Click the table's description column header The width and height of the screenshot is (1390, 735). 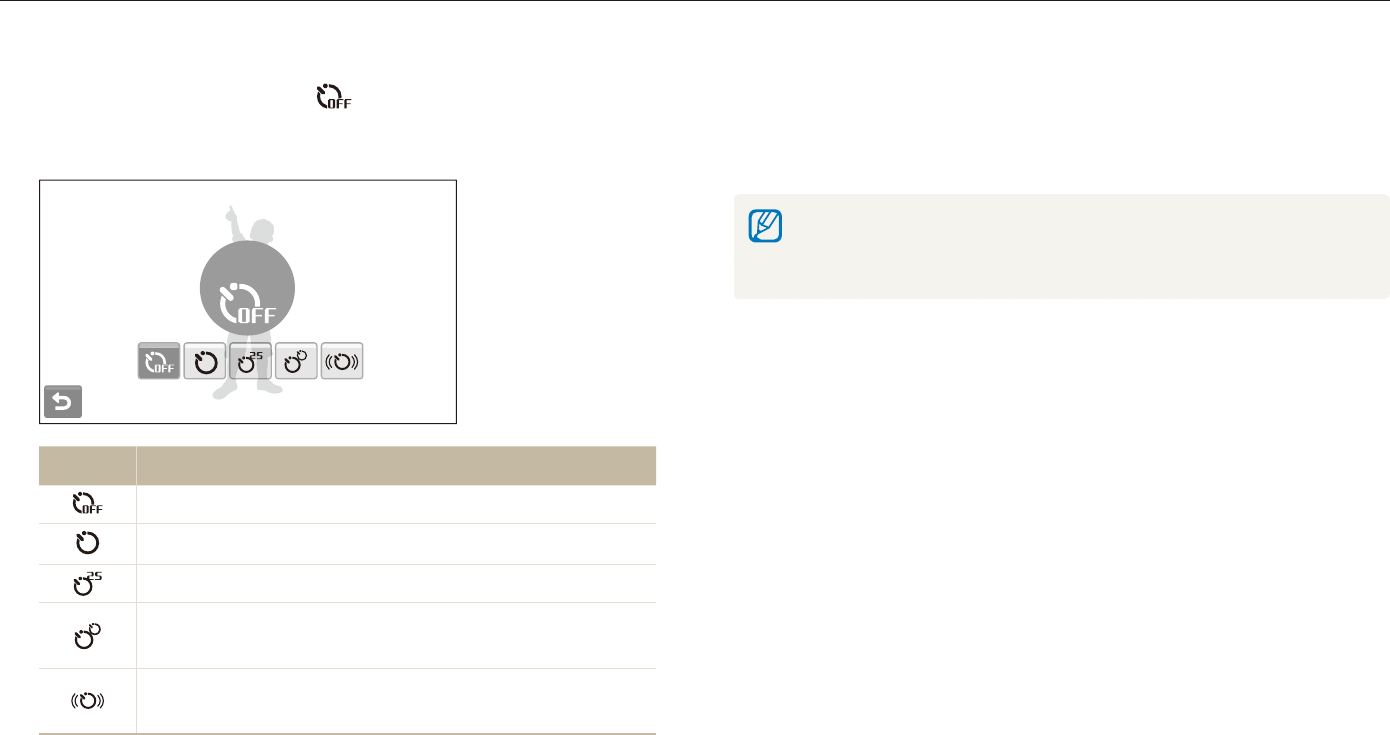coord(395,466)
